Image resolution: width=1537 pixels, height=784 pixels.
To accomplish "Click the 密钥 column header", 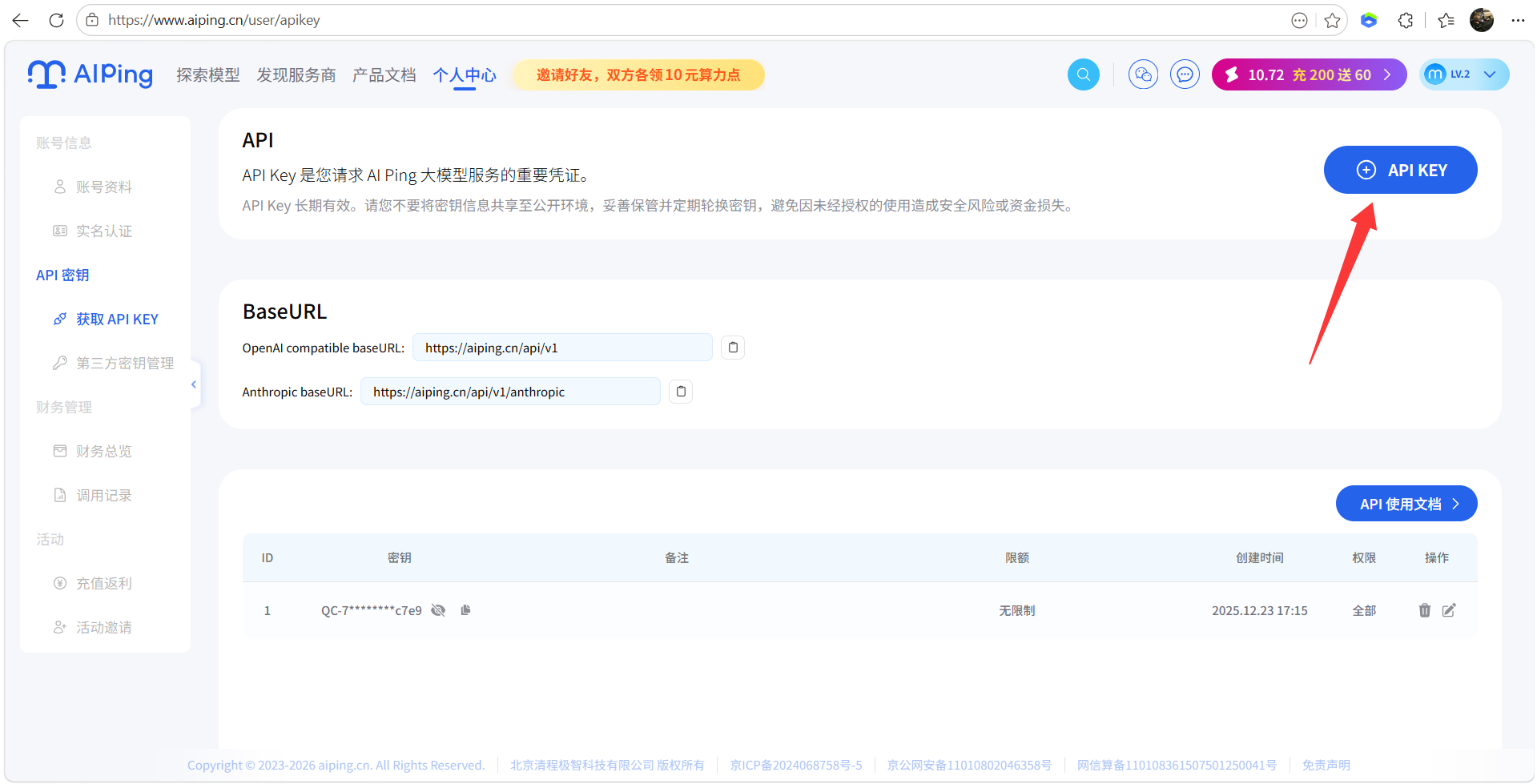I will pyautogui.click(x=400, y=557).
